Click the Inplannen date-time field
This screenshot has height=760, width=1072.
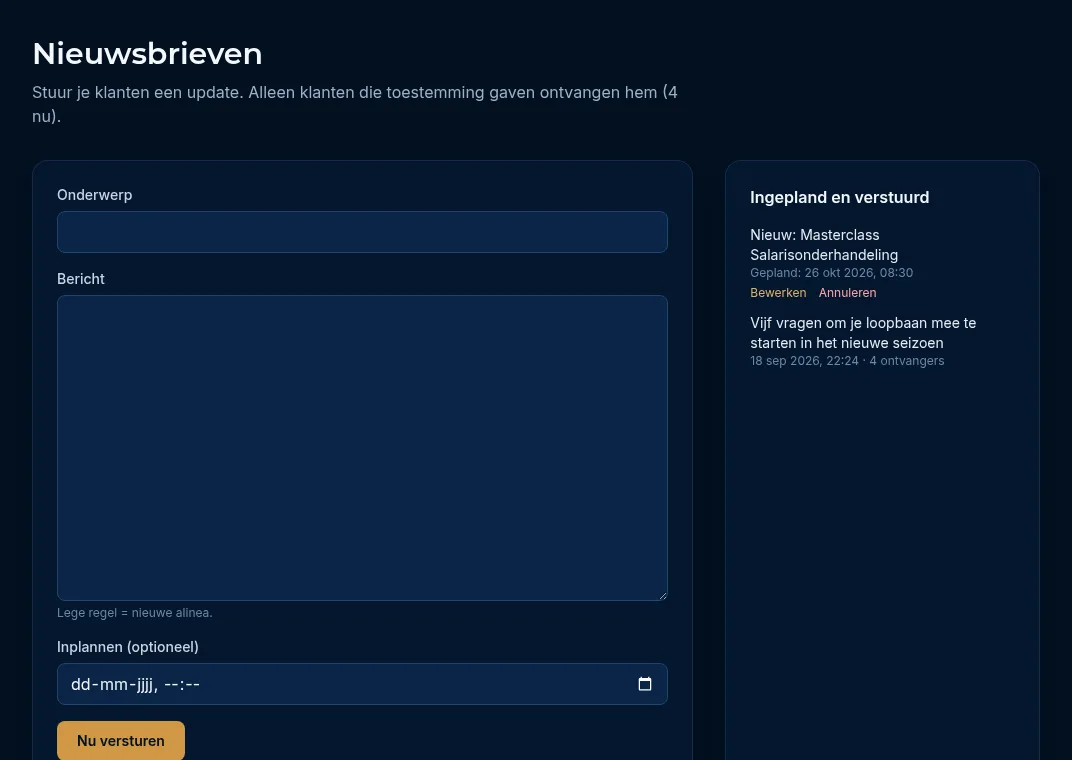click(x=362, y=684)
